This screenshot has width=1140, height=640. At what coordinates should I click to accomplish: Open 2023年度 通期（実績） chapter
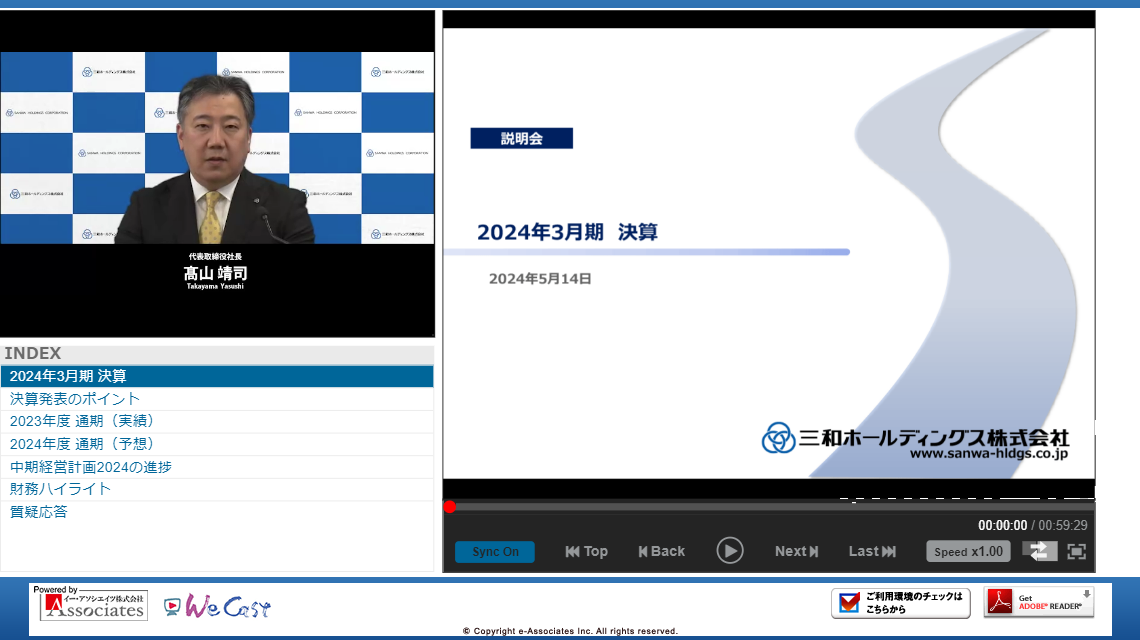[82, 421]
